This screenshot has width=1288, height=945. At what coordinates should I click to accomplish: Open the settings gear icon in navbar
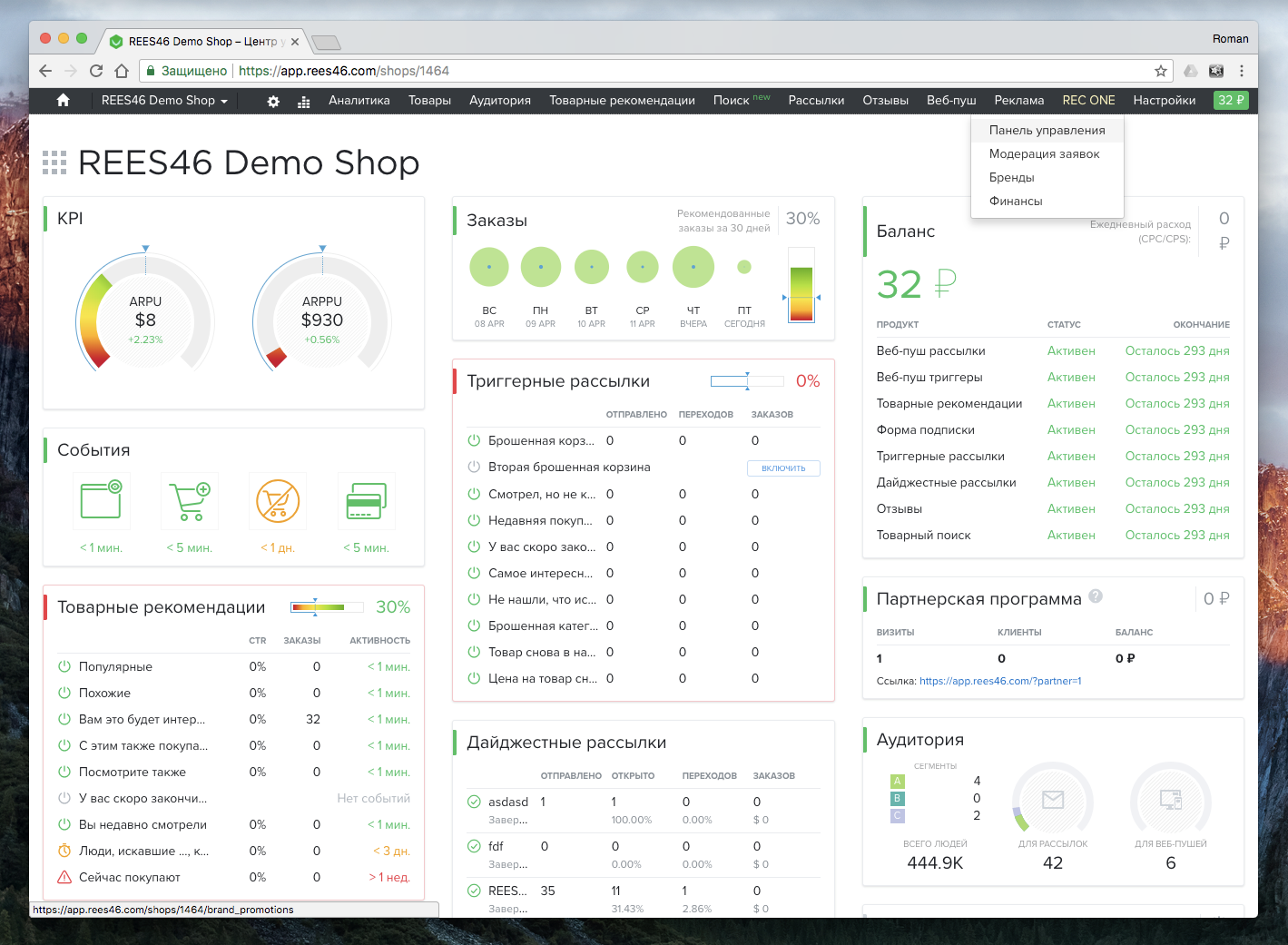(x=273, y=102)
